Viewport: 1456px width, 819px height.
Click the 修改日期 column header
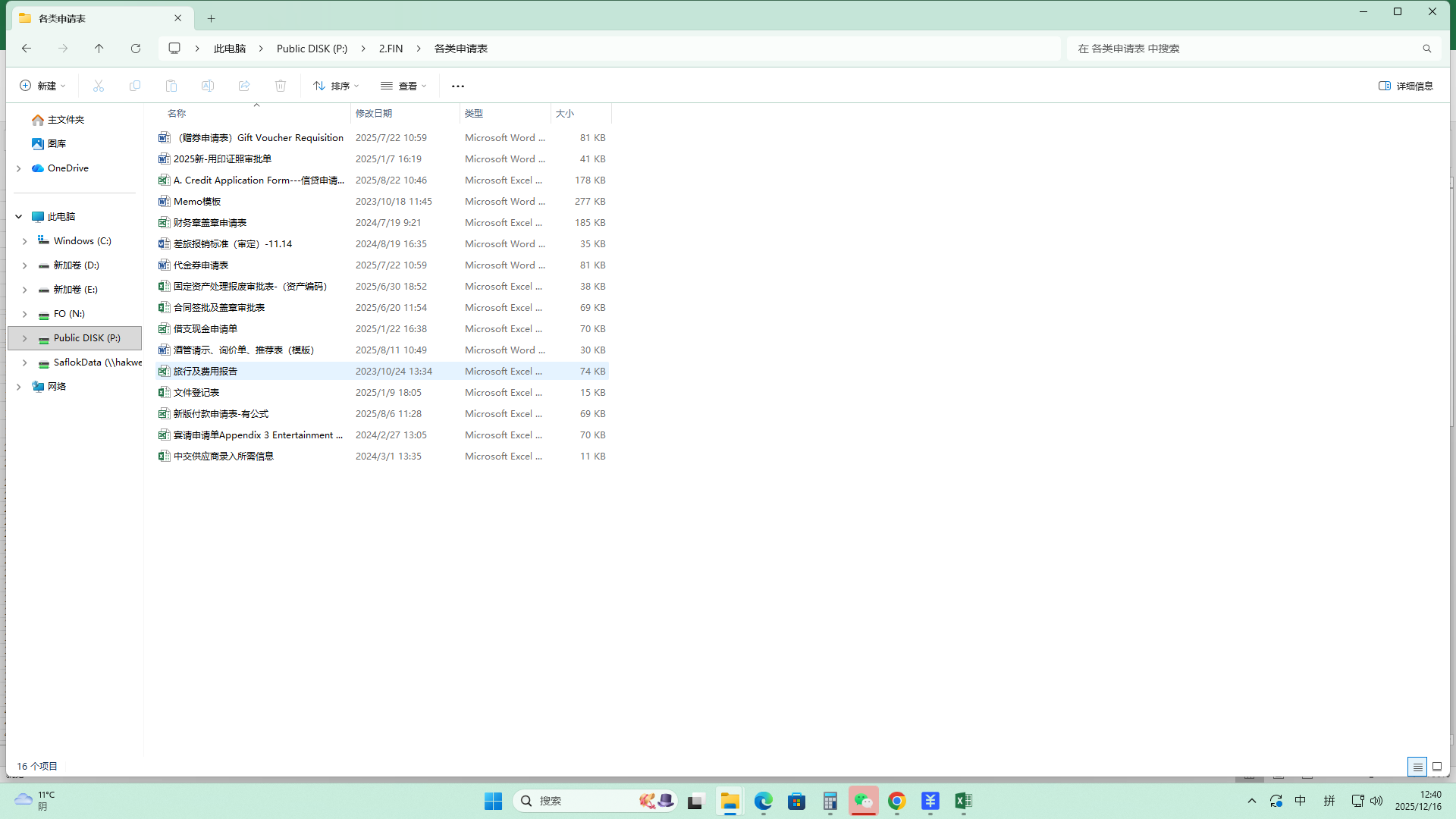[374, 114]
